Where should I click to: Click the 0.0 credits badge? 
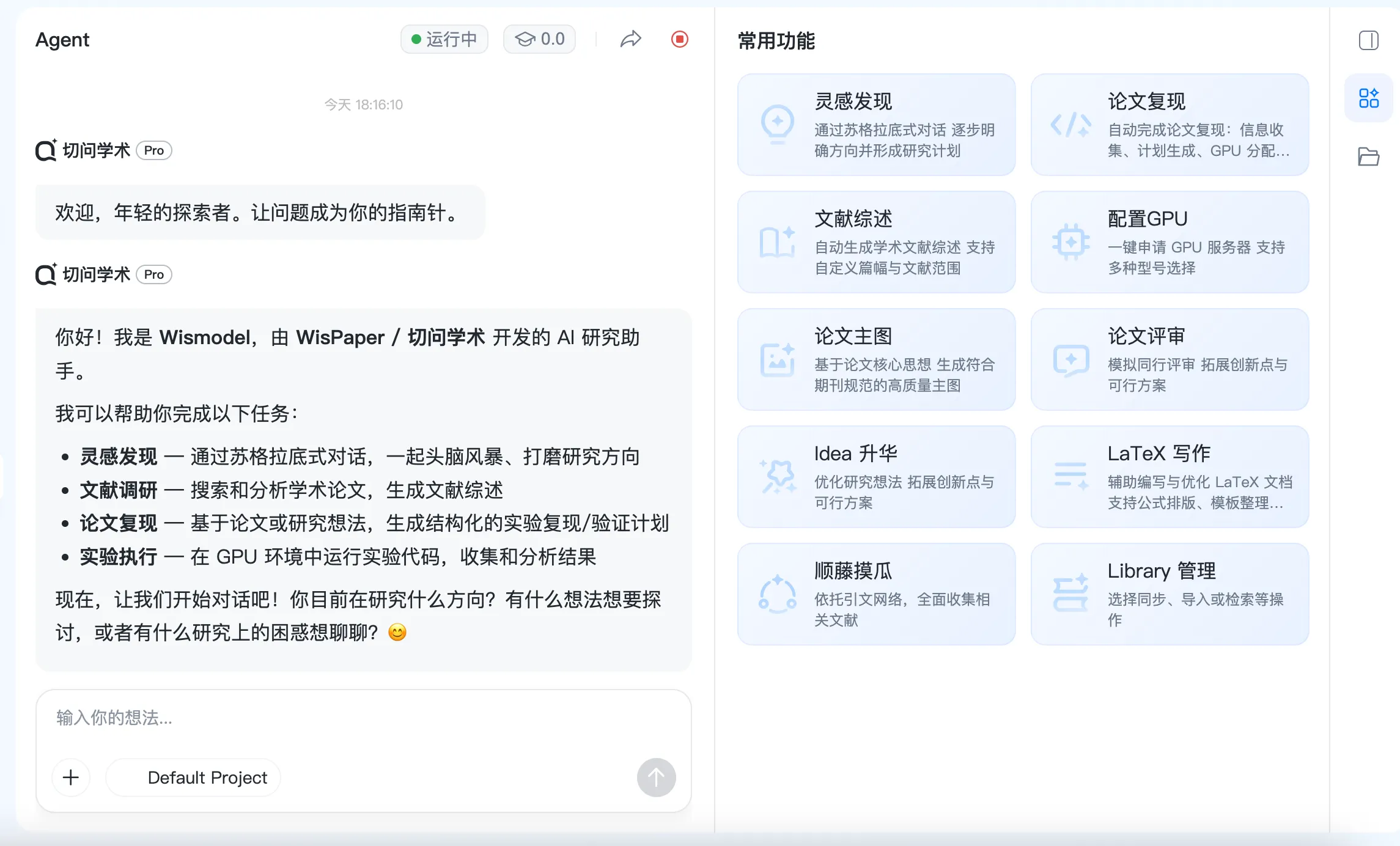(539, 39)
